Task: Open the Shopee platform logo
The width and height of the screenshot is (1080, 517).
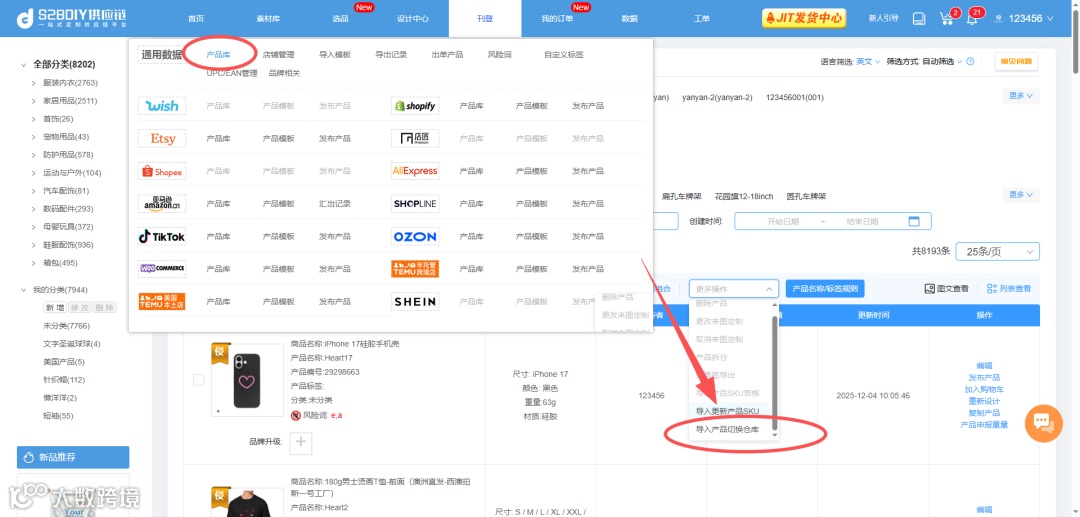Action: [x=162, y=171]
